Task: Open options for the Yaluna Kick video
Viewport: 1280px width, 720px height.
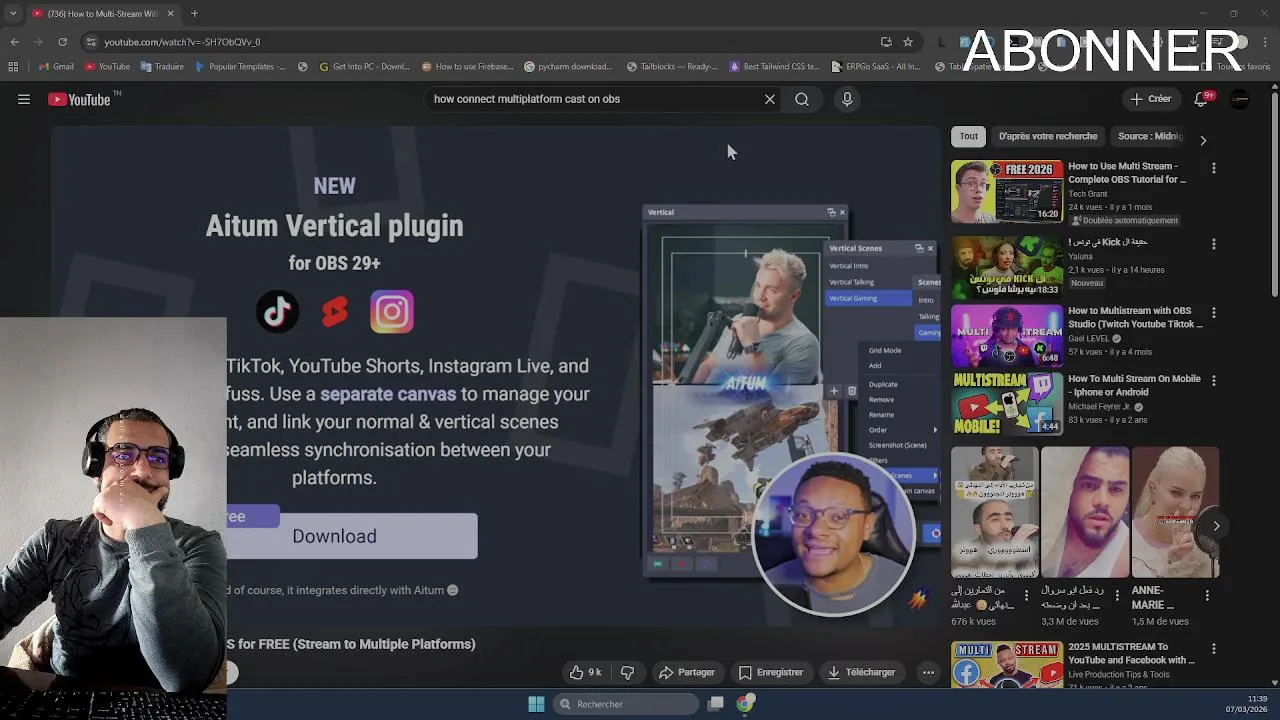Action: (1214, 244)
